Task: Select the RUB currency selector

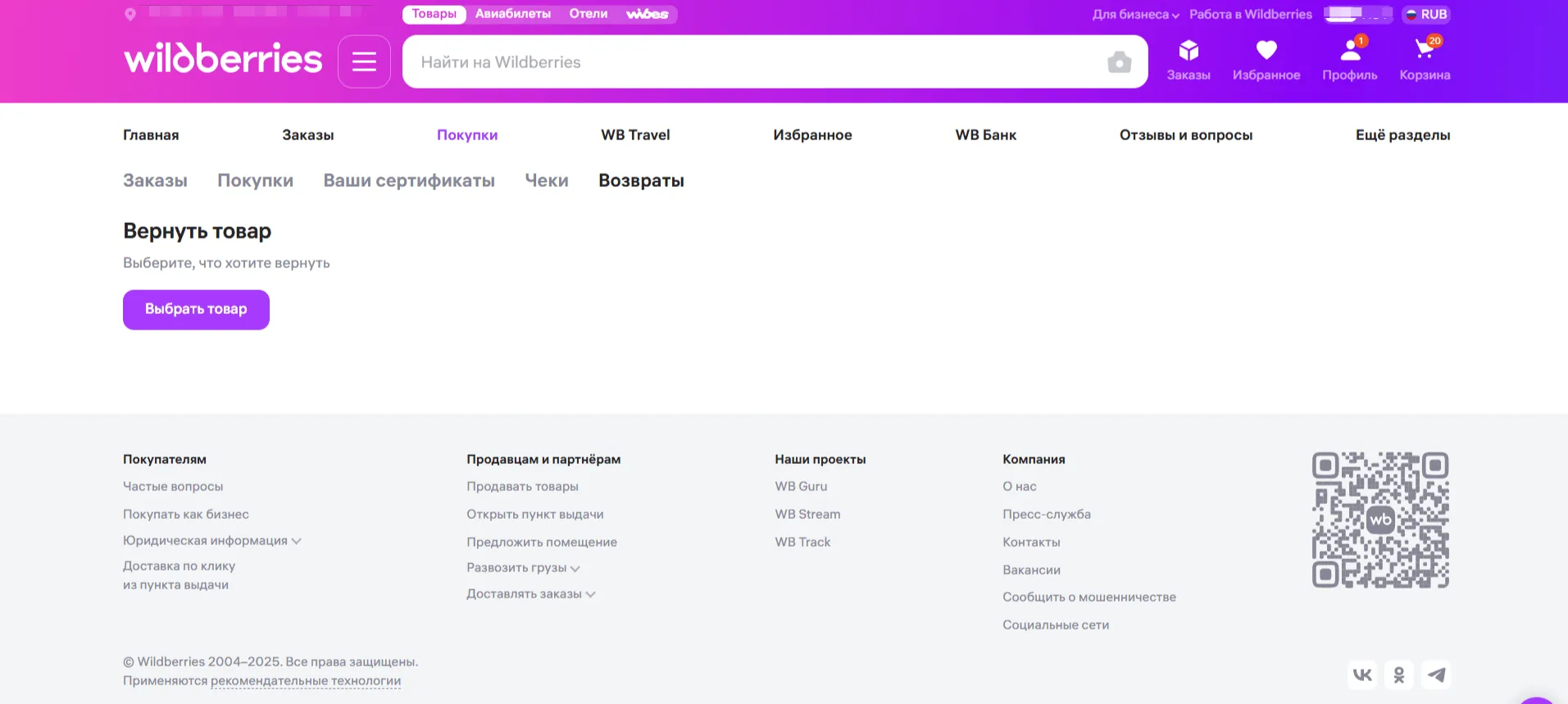Action: tap(1426, 15)
